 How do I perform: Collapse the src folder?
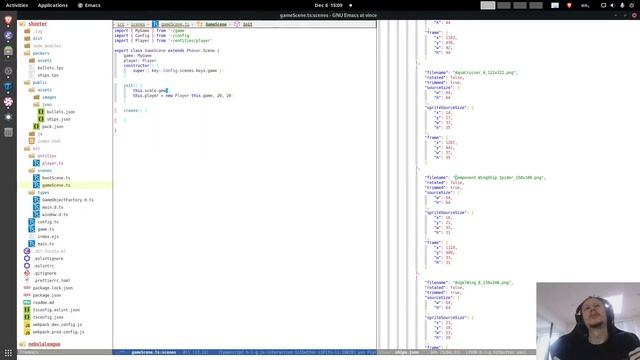coord(27,149)
